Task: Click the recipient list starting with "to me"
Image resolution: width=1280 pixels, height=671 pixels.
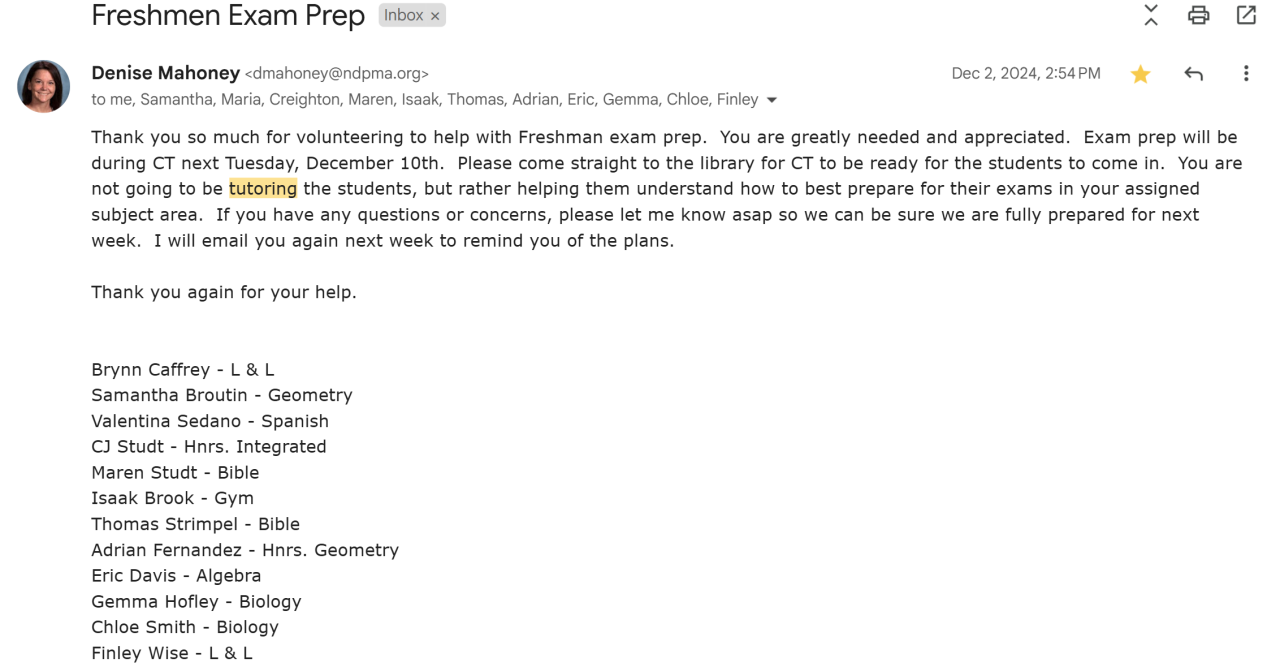Action: [x=425, y=100]
